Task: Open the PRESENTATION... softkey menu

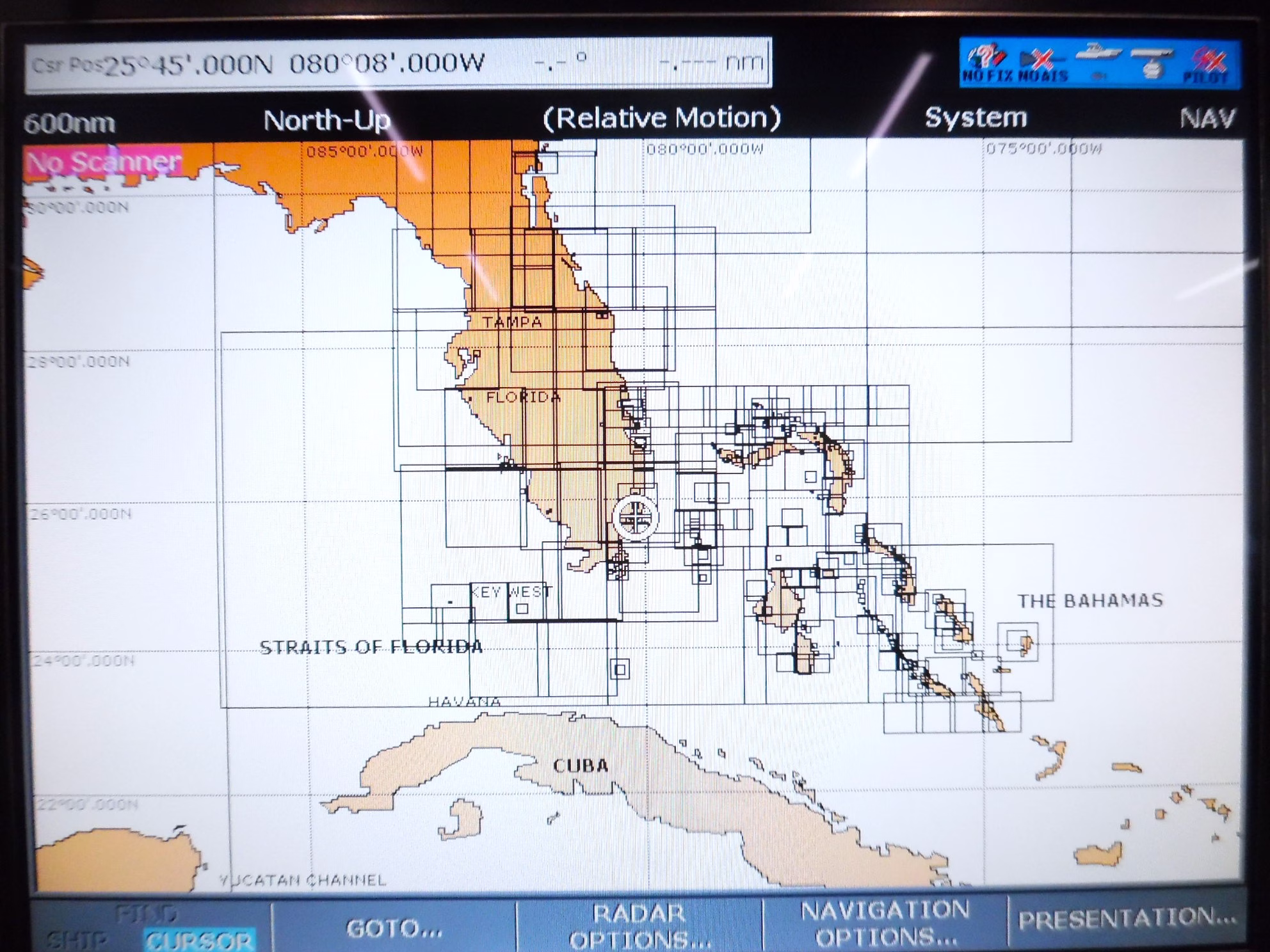Action: (1127, 920)
